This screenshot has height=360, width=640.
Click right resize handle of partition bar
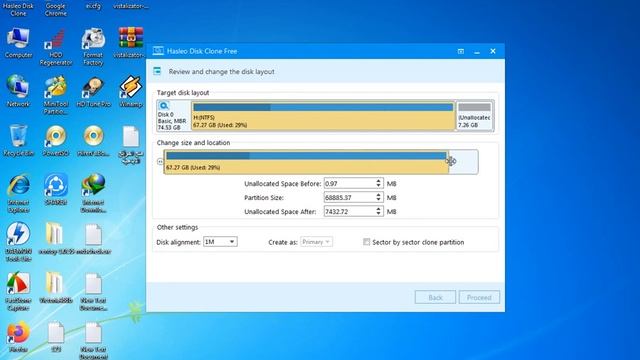[x=451, y=161]
